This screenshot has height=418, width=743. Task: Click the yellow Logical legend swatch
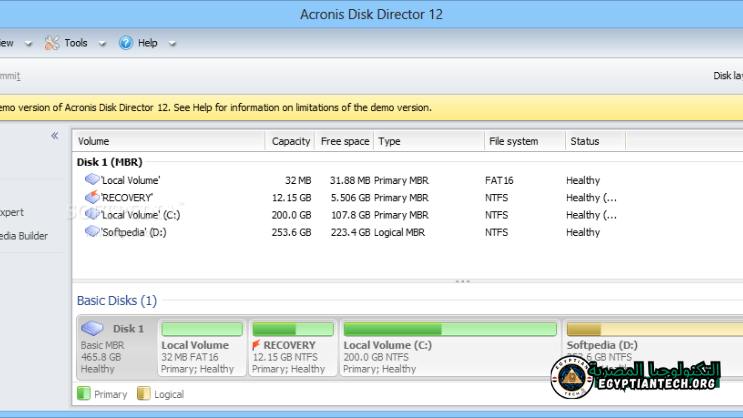point(143,394)
